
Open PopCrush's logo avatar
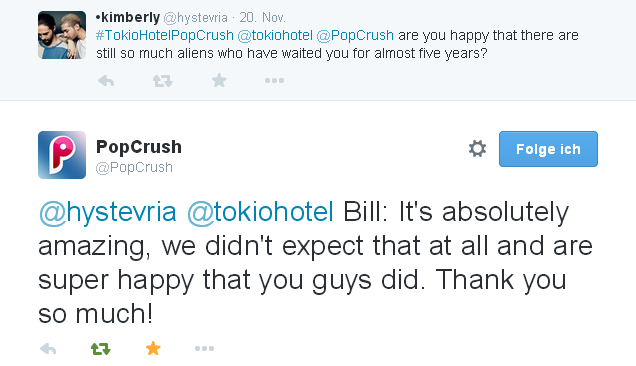(62, 155)
